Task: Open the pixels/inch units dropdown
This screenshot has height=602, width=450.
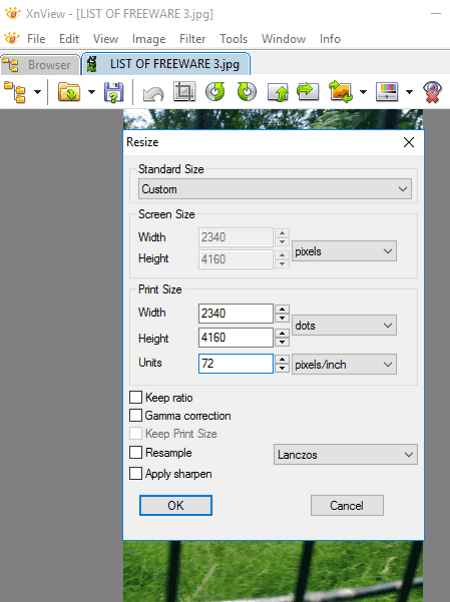Action: point(344,364)
